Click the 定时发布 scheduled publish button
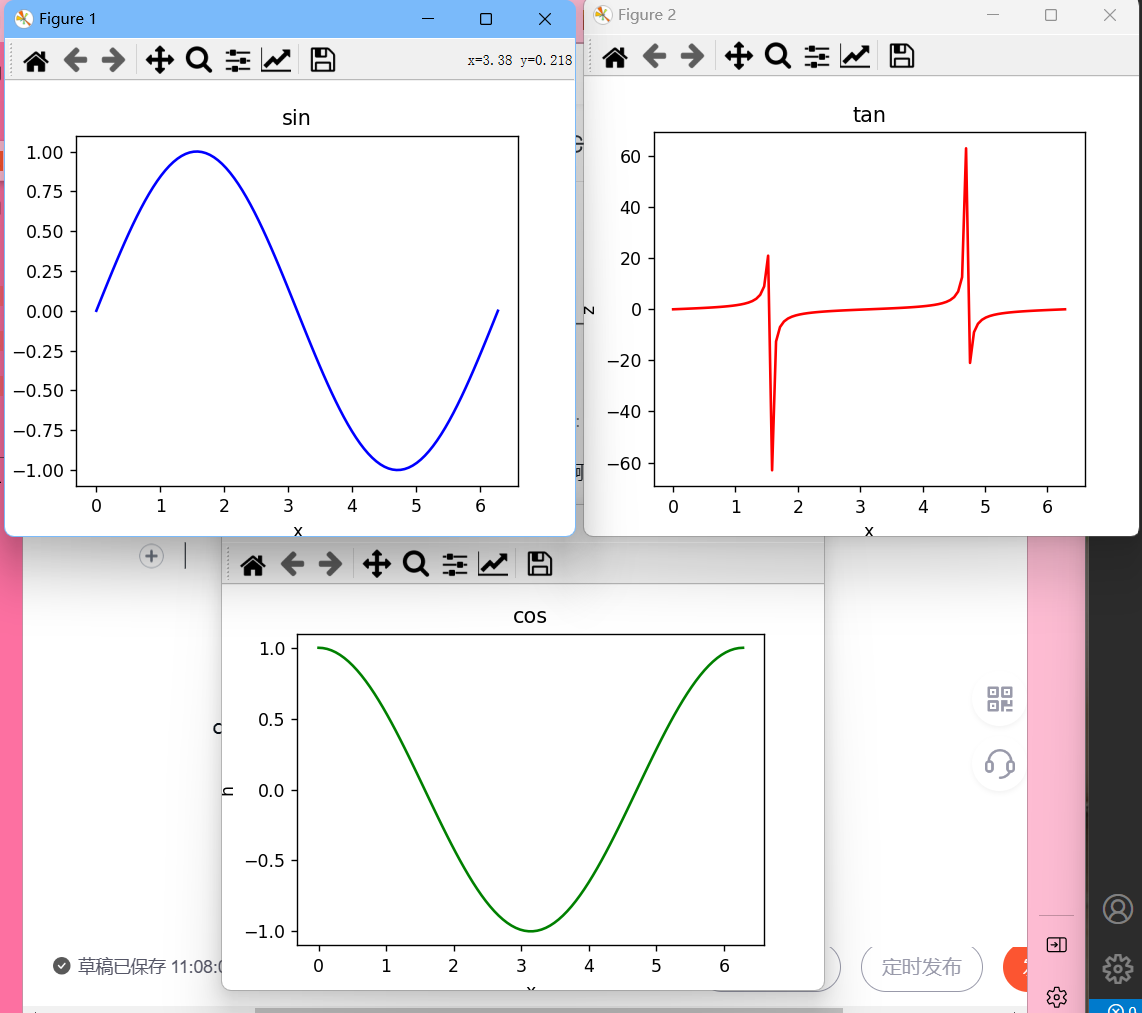The image size is (1142, 1013). coord(921,967)
